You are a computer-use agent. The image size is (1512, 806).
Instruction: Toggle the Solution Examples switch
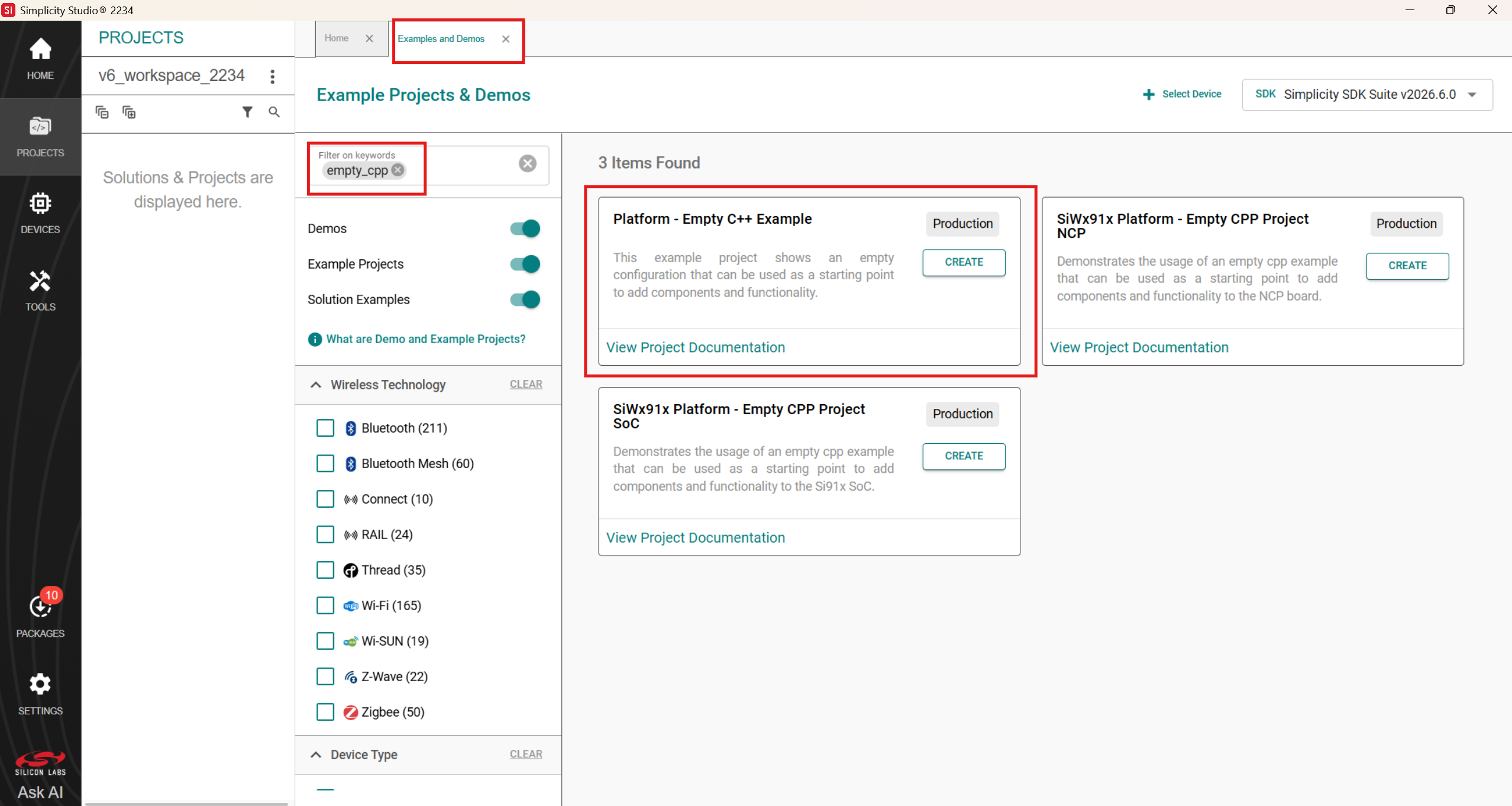[x=525, y=299]
